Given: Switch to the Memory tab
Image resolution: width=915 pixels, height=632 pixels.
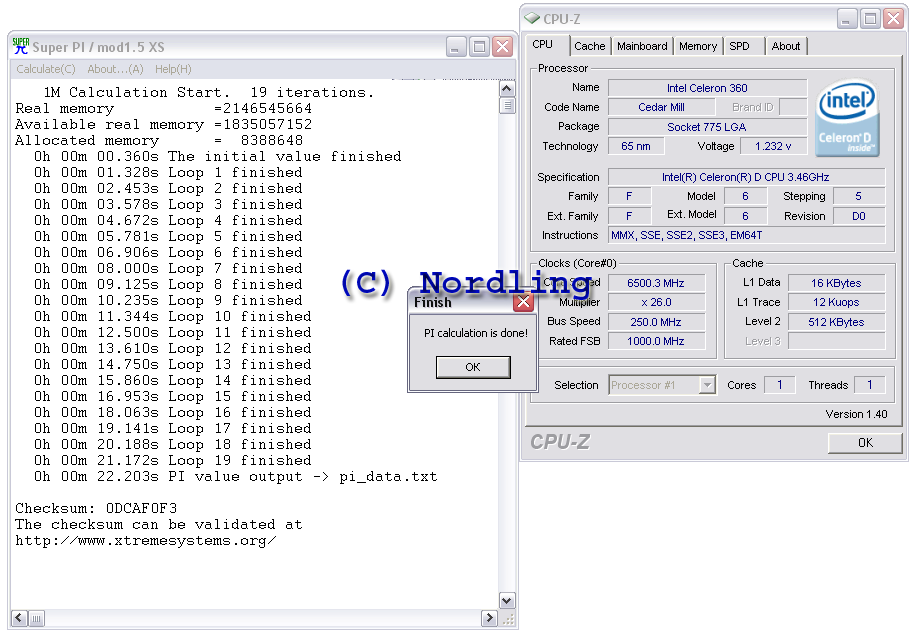Looking at the screenshot, I should 698,46.
